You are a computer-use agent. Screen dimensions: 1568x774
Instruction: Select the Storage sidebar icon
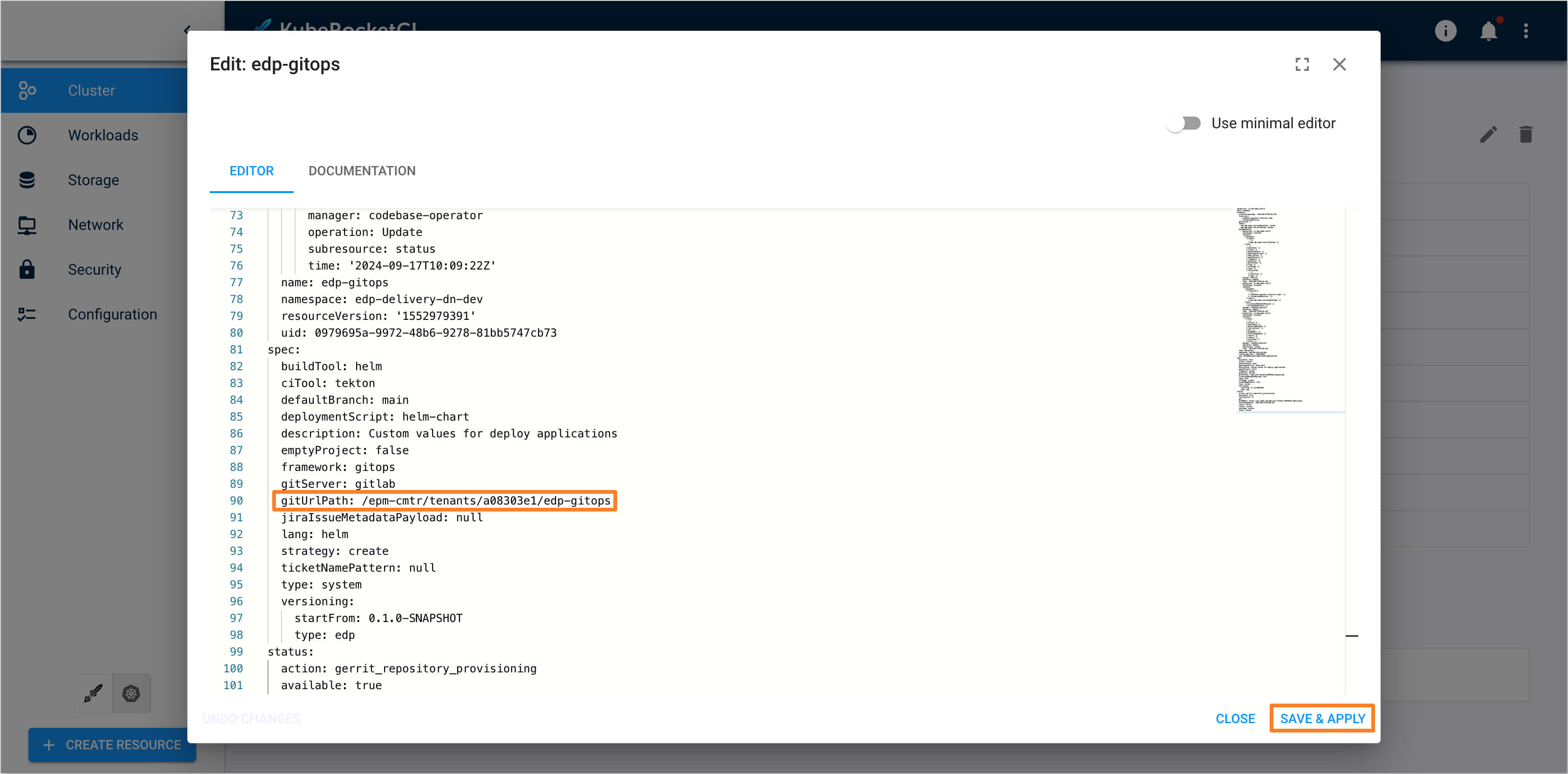coord(27,180)
